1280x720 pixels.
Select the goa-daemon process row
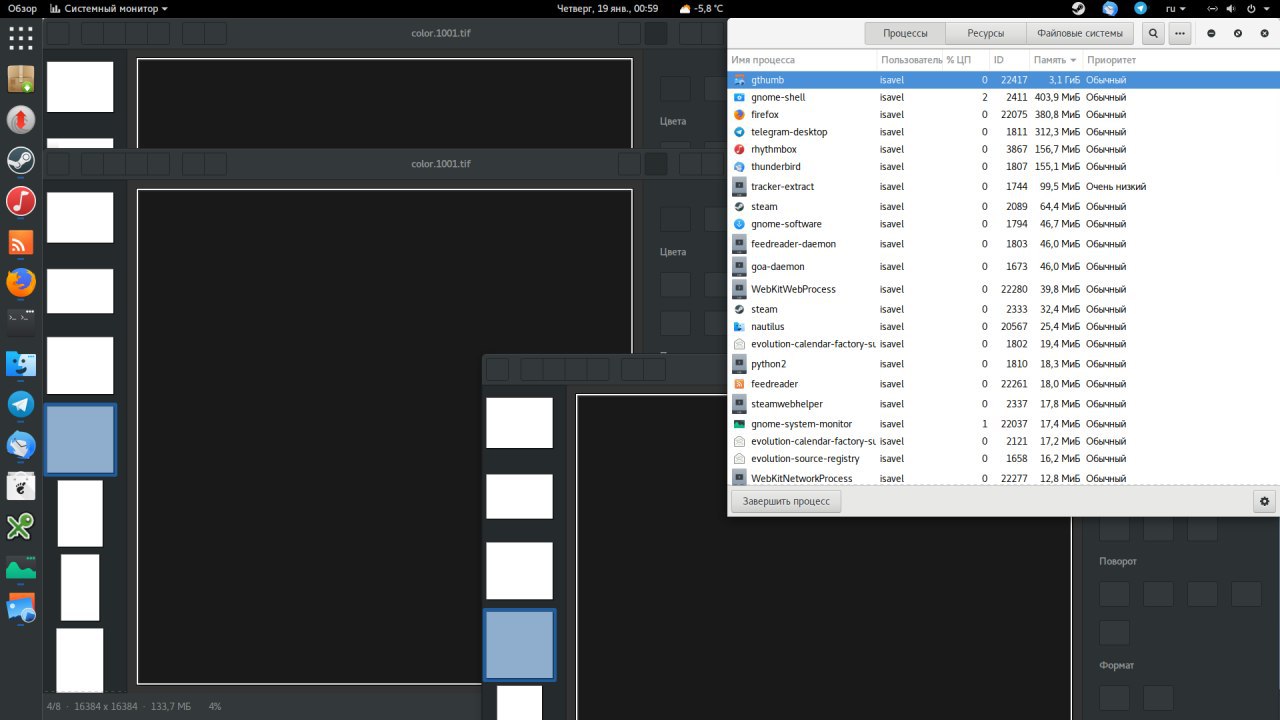(1003, 266)
